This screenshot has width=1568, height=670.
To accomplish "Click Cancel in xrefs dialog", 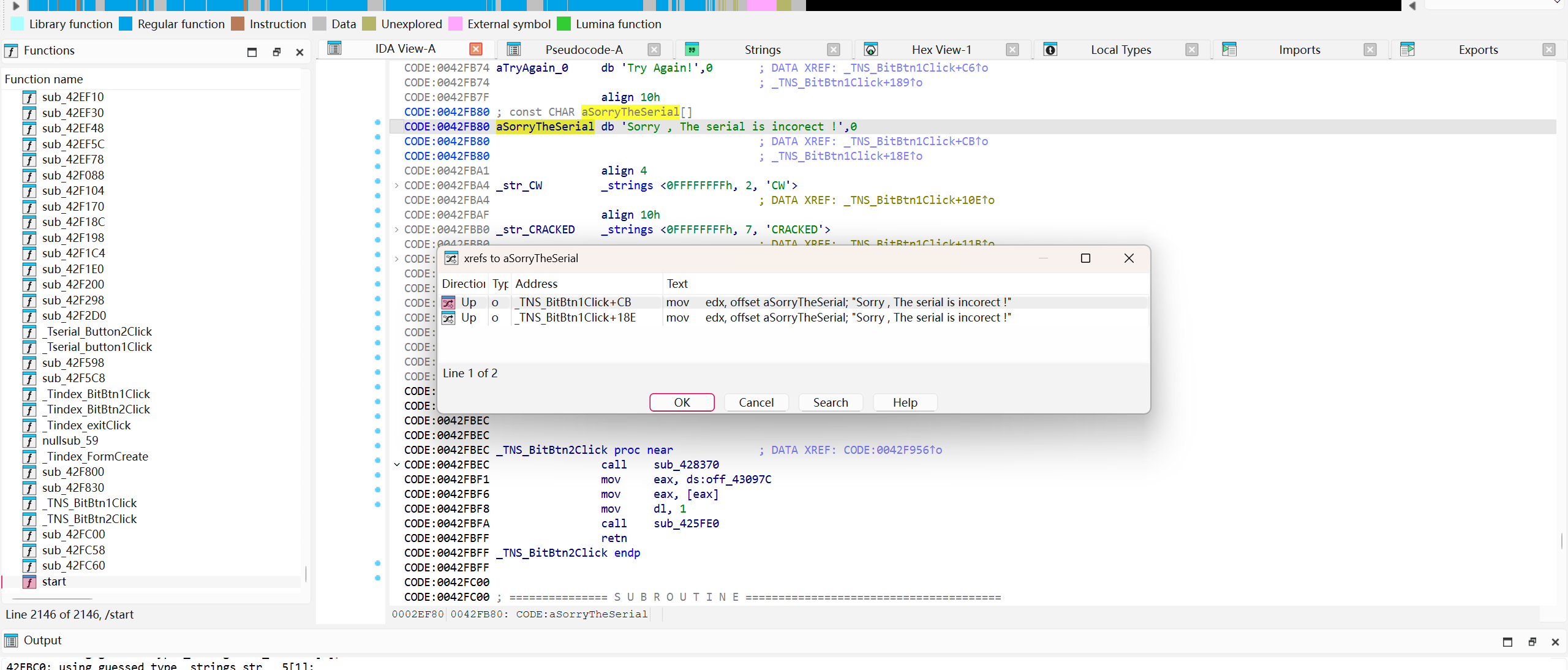I will pos(756,402).
